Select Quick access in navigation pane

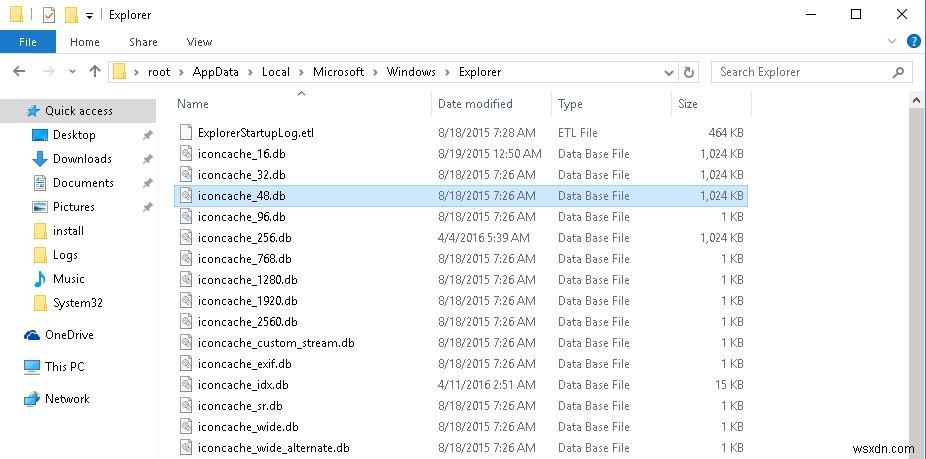pos(78,110)
